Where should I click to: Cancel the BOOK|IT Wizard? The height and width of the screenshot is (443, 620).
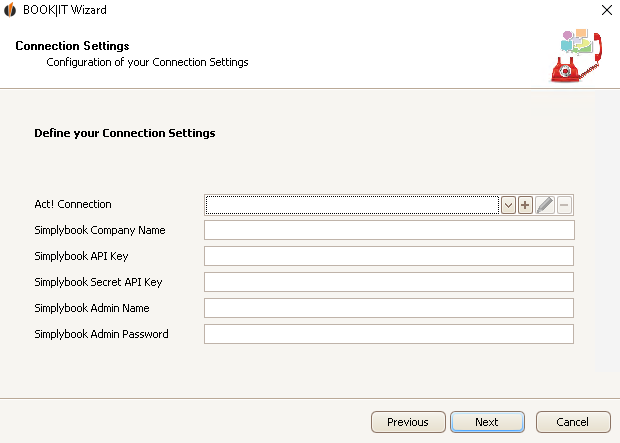(x=573, y=422)
